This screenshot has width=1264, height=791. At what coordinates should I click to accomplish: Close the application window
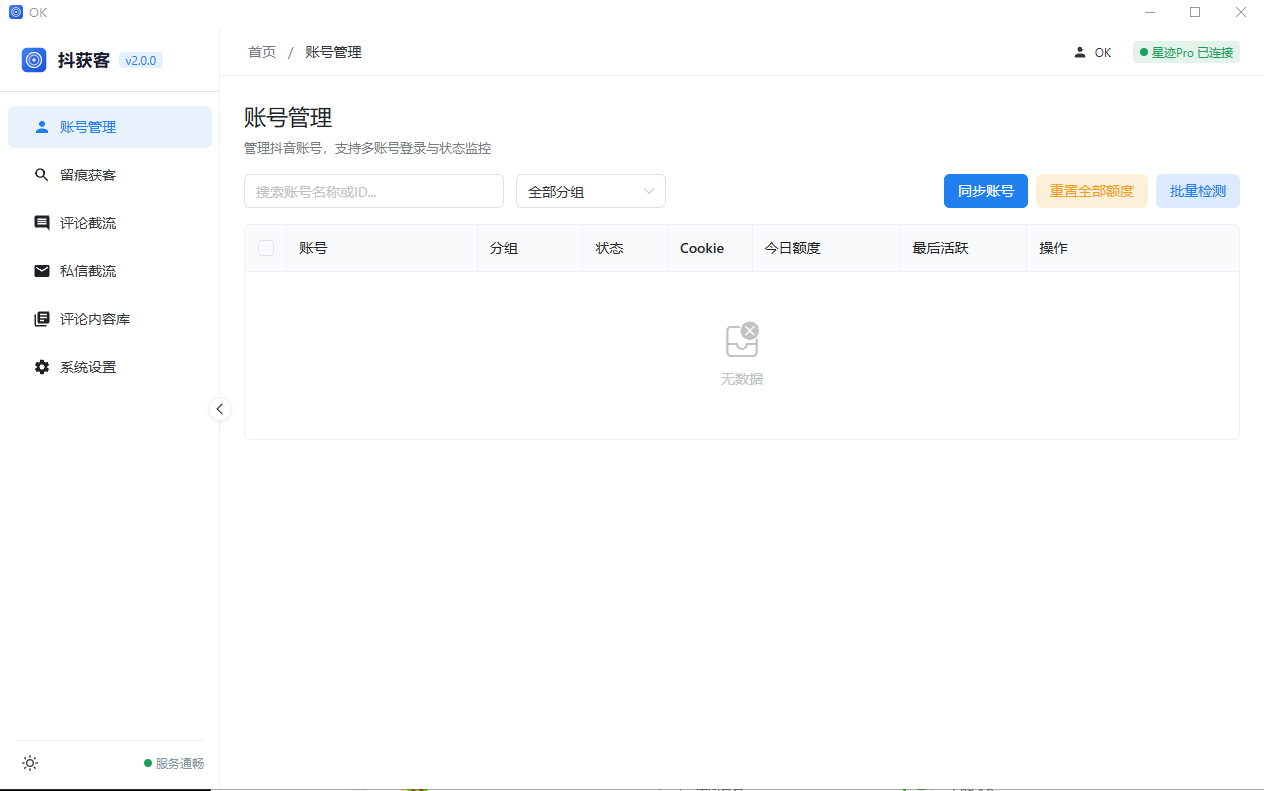pyautogui.click(x=1241, y=12)
